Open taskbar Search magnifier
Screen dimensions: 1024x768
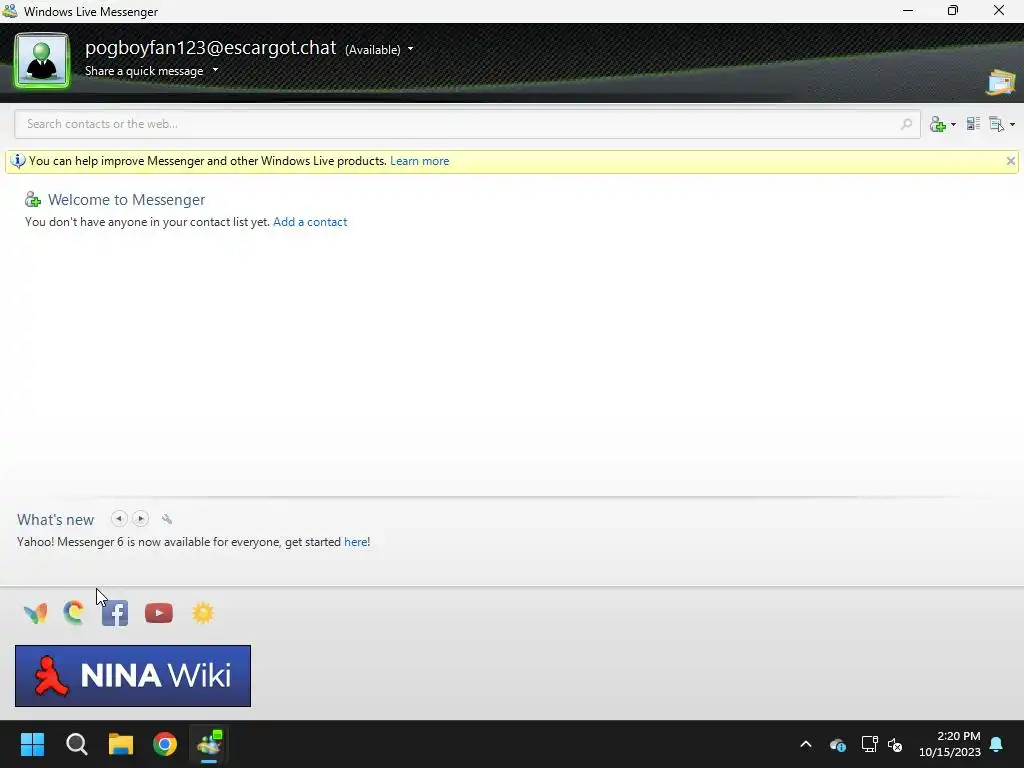(76, 744)
